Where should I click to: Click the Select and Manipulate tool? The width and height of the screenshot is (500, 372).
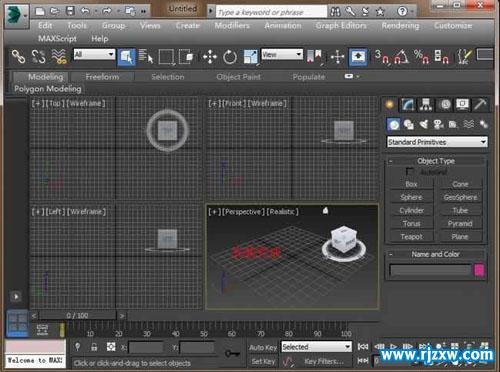tap(337, 57)
